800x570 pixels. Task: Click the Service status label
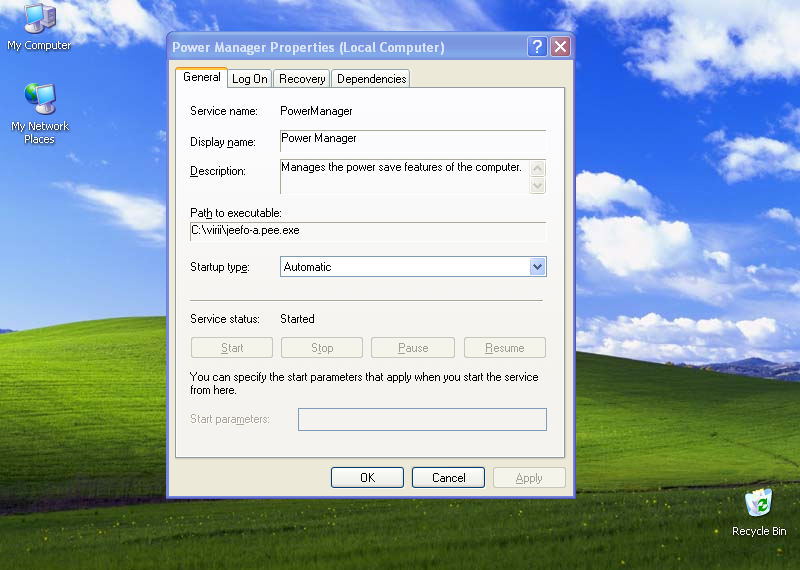pyautogui.click(x=225, y=319)
